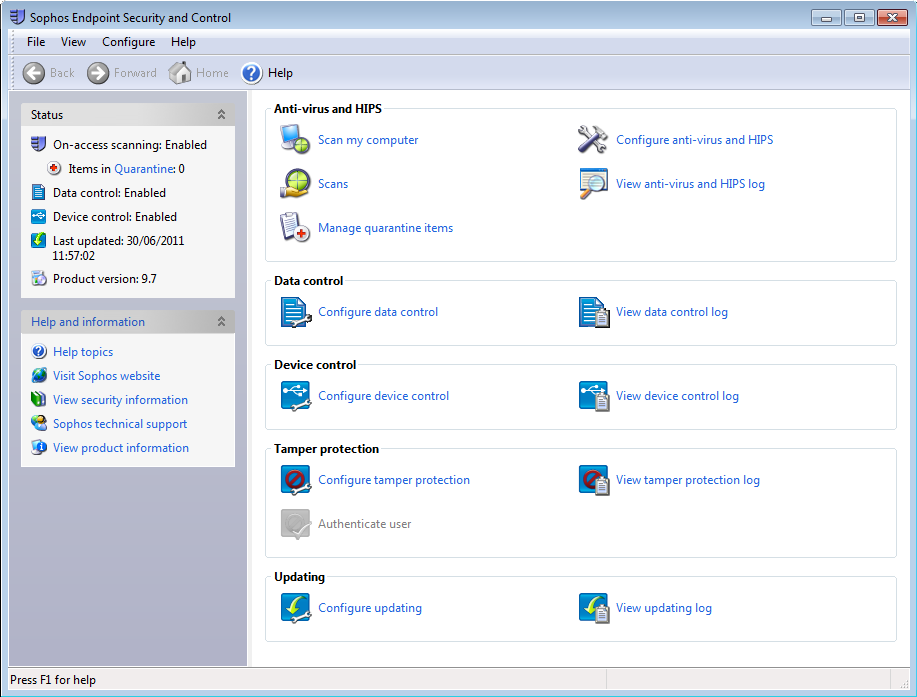The height and width of the screenshot is (697, 917).
Task: Open Help topics link
Action: coord(83,352)
